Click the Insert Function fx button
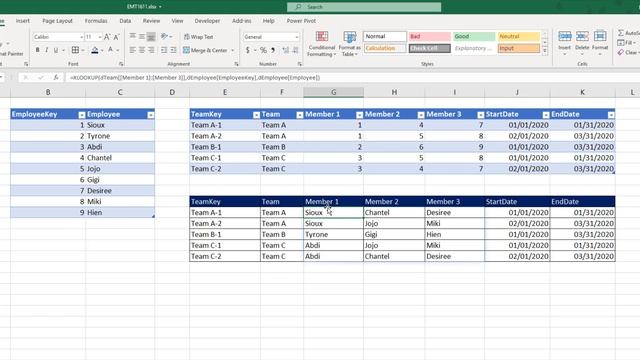The width and height of the screenshot is (640, 360). [56, 77]
